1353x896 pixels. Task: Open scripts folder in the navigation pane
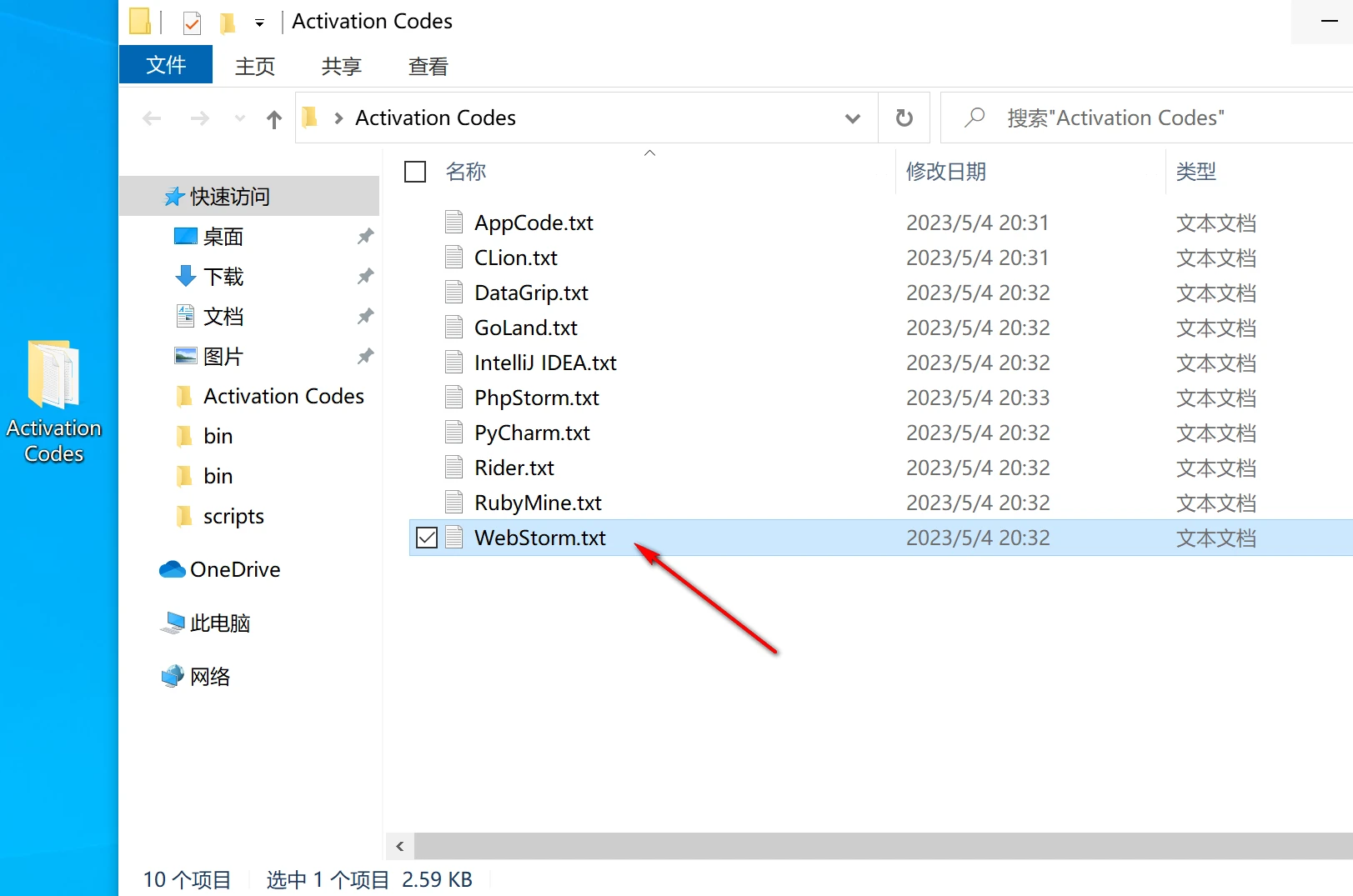[x=233, y=516]
